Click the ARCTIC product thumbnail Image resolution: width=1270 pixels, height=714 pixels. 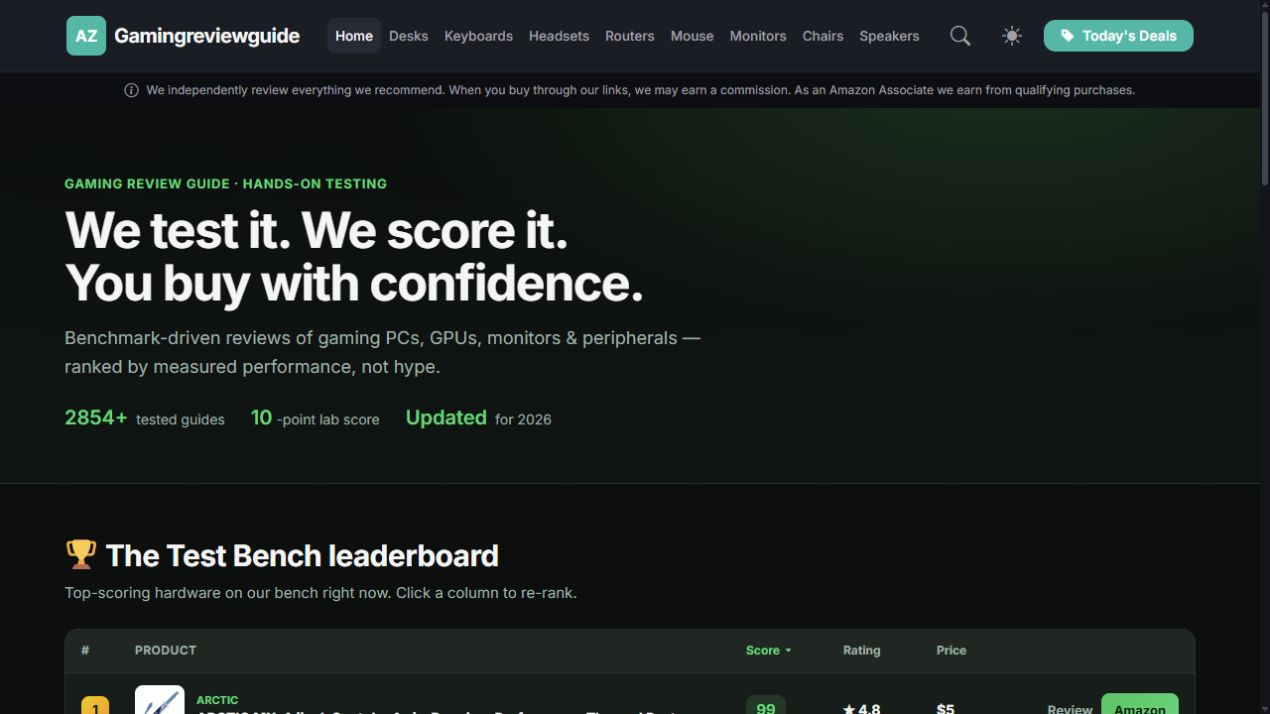(x=160, y=700)
